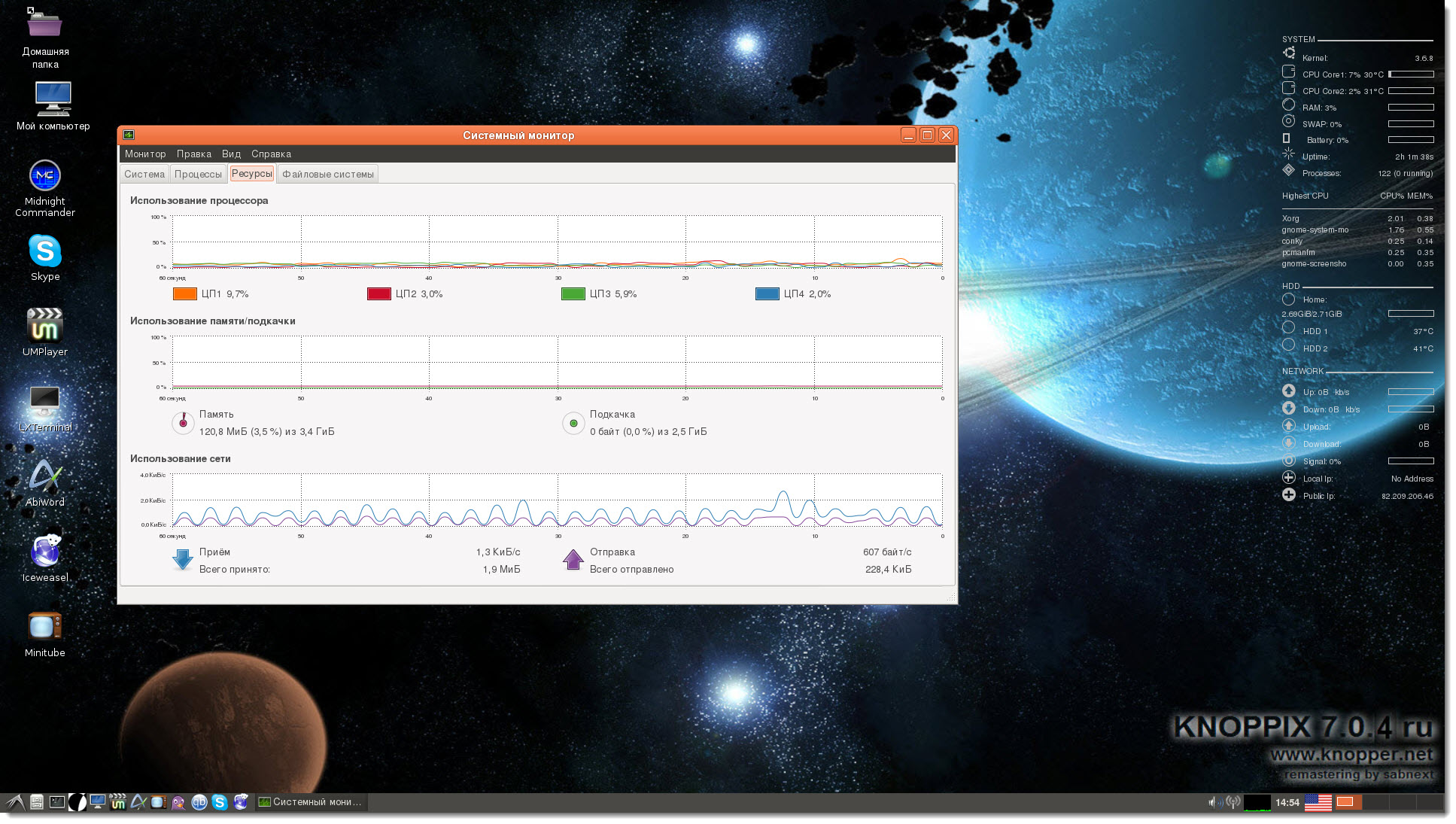The height and width of the screenshot is (824, 1456).
Task: Switch to second workspace in pager
Action: click(x=1375, y=802)
